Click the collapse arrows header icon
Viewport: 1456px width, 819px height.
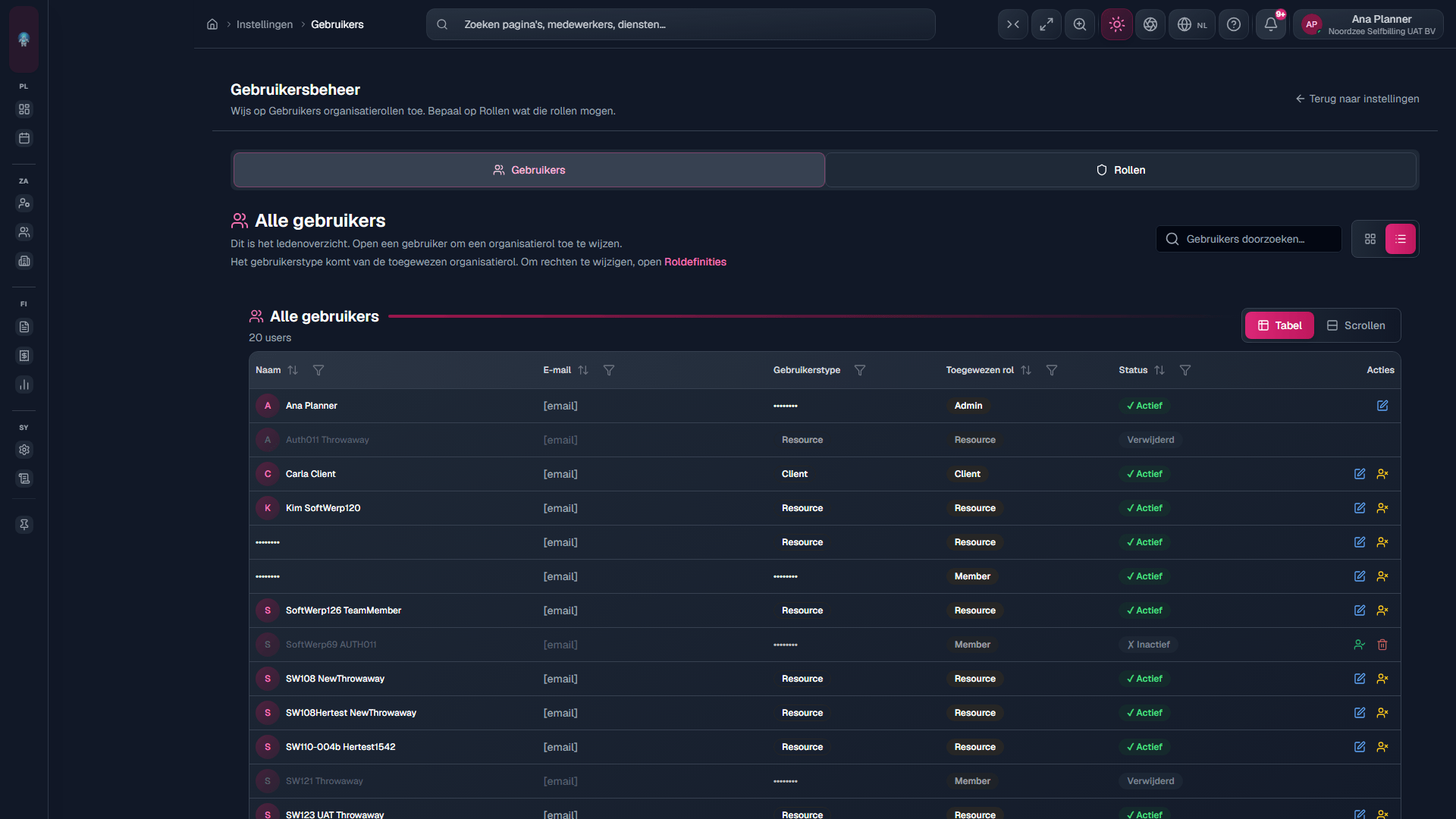coord(1013,24)
